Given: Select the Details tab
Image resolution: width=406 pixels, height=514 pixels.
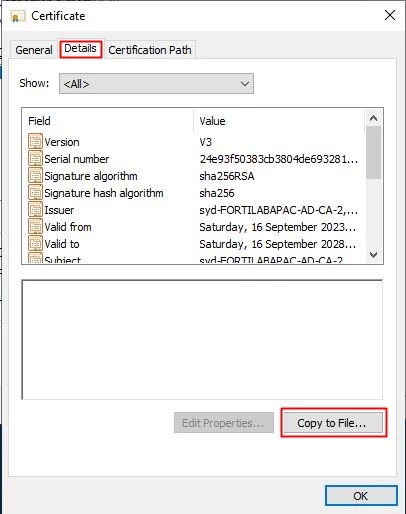Looking at the screenshot, I should pos(80,49).
